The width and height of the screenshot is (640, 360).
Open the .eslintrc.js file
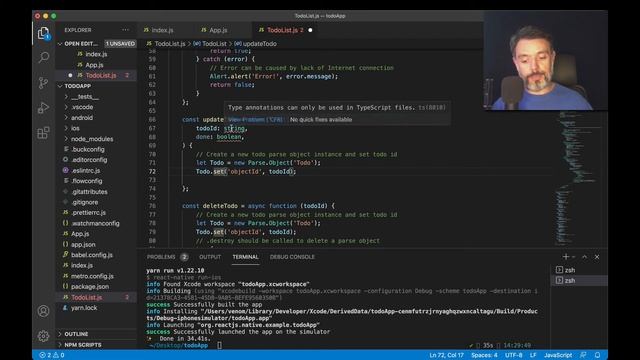(86, 171)
